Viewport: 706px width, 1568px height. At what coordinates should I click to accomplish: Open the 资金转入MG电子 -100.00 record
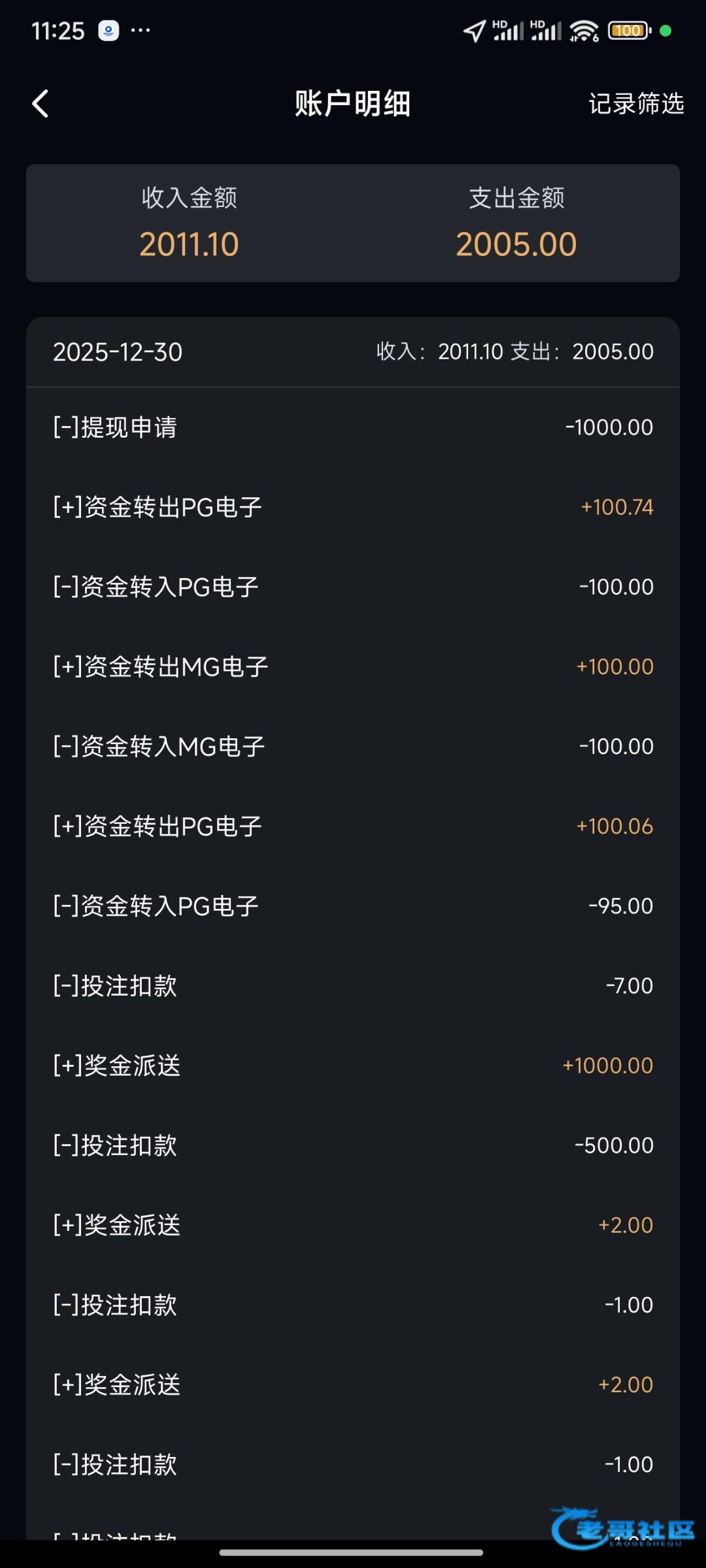(x=353, y=746)
